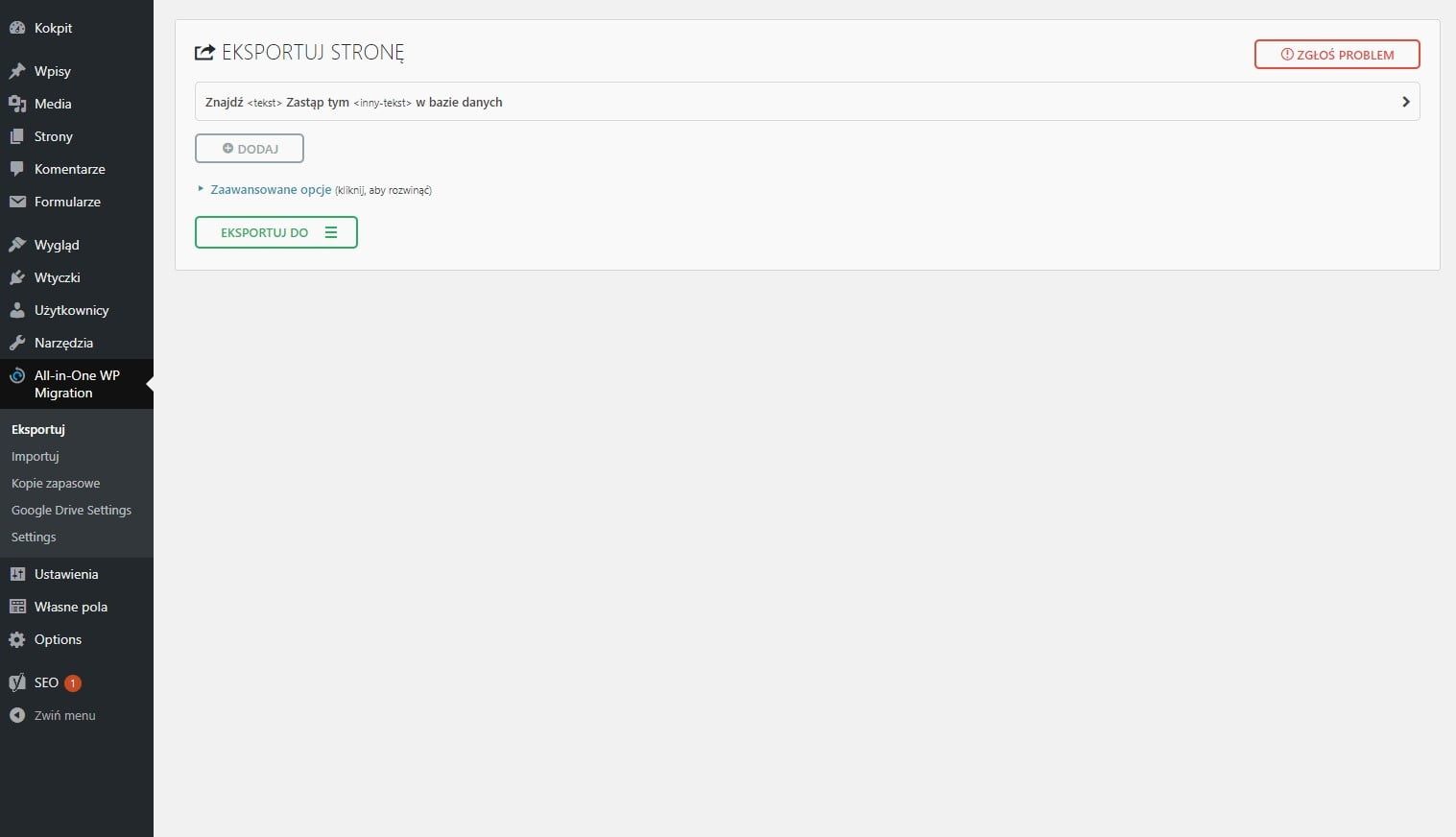This screenshot has height=837, width=1456.
Task: Open Media library icon in sidebar
Action: [x=17, y=104]
